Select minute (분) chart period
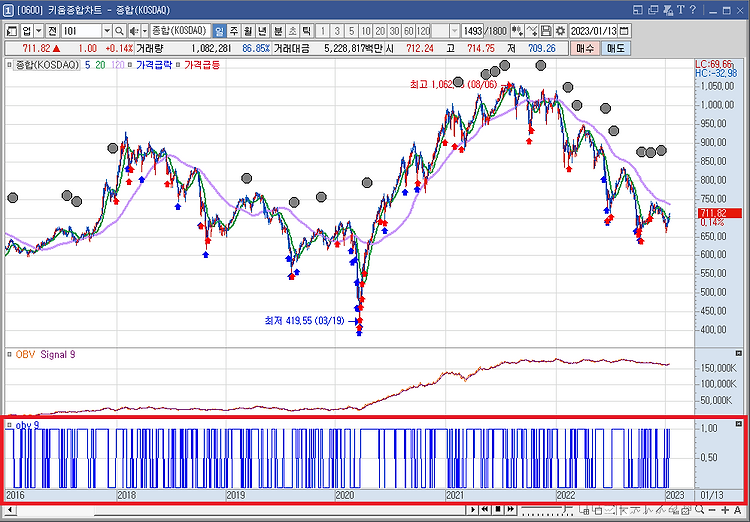Viewport: 750px width, 522px height. point(278,31)
